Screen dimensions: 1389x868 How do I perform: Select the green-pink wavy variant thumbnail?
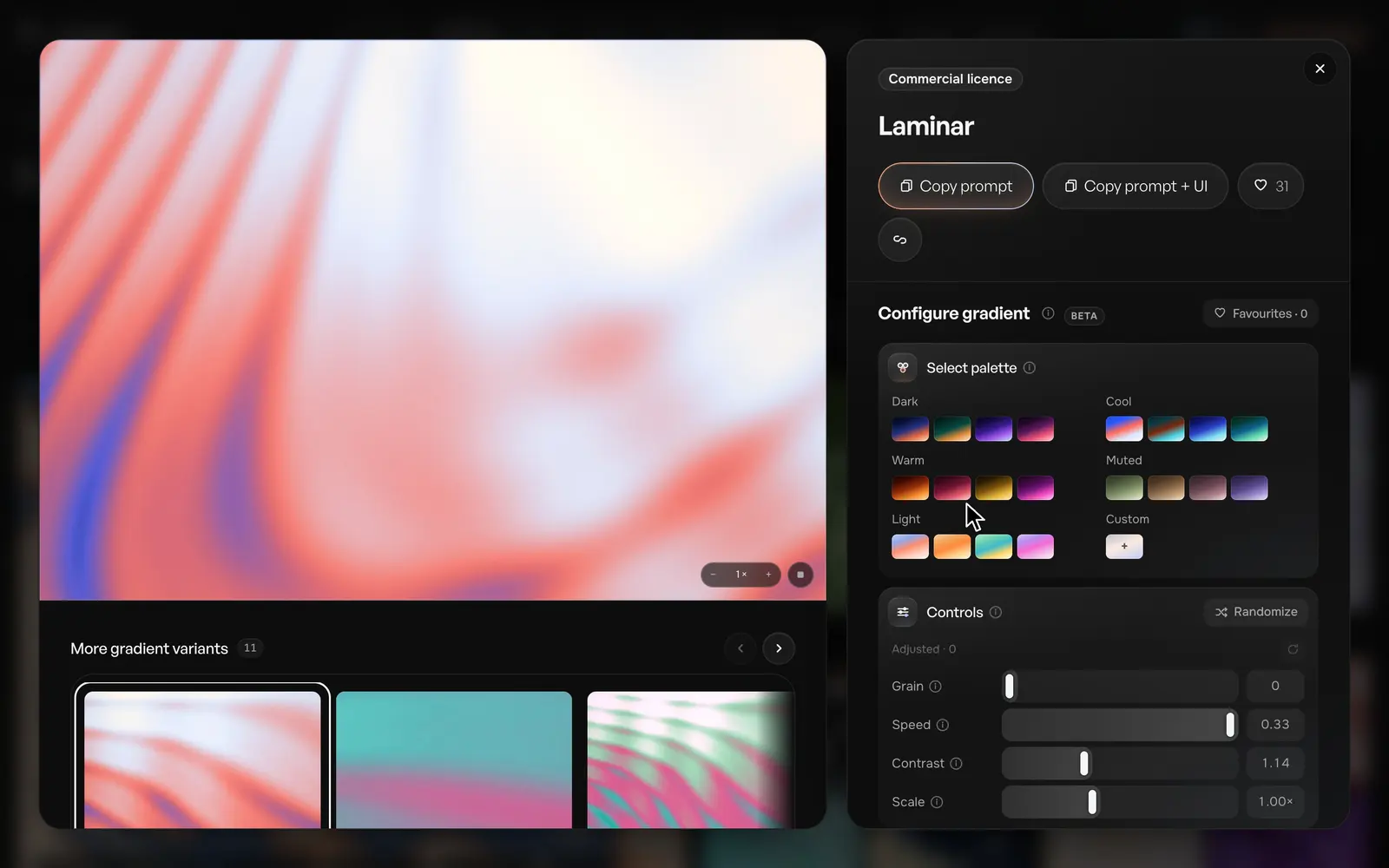click(690, 759)
